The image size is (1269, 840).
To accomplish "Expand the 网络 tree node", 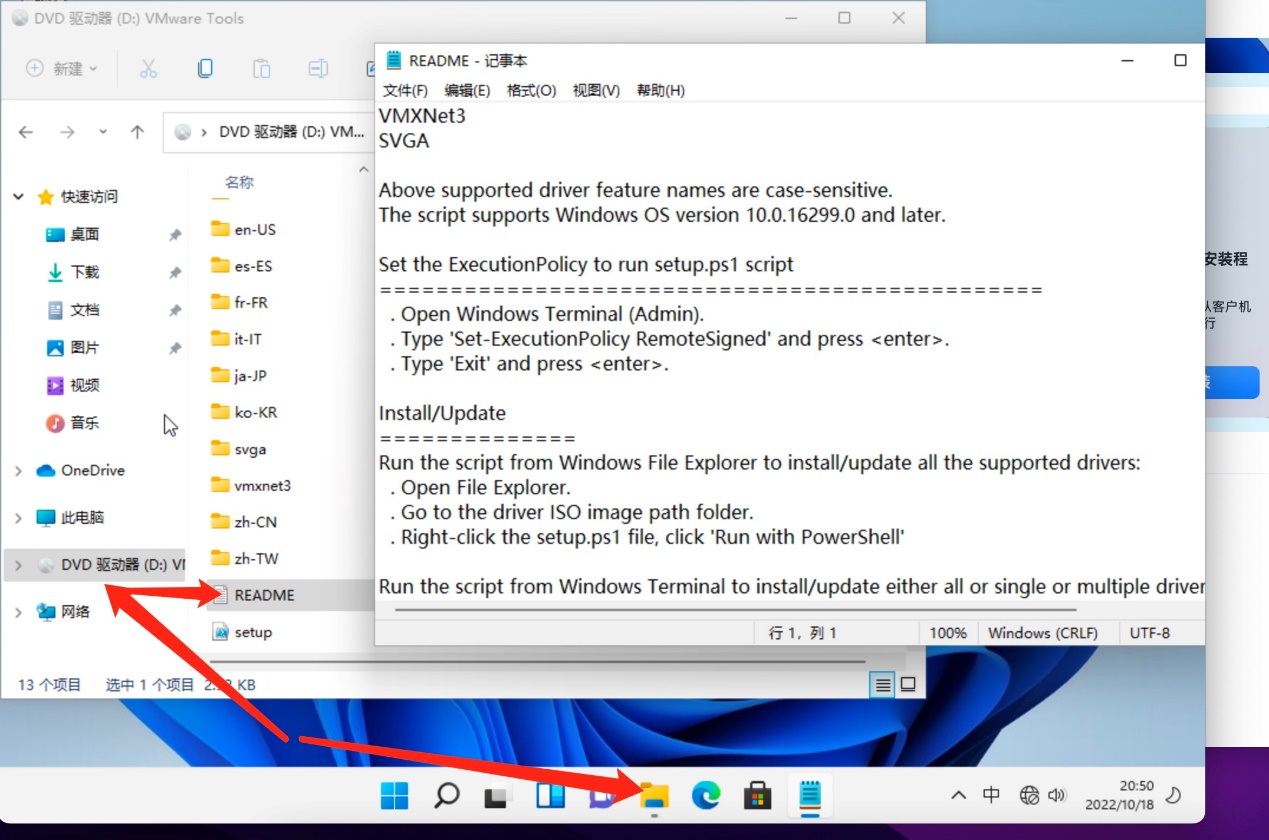I will [x=19, y=611].
